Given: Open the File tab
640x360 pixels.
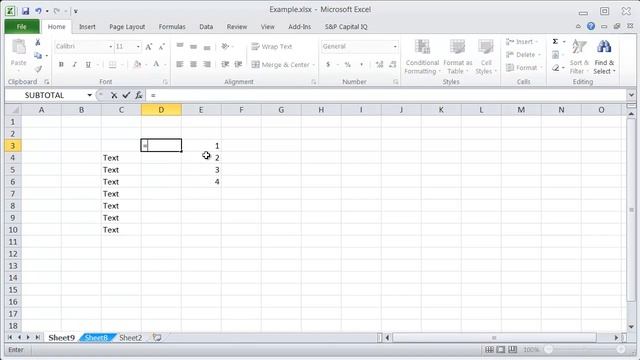Looking at the screenshot, I should pos(22,27).
